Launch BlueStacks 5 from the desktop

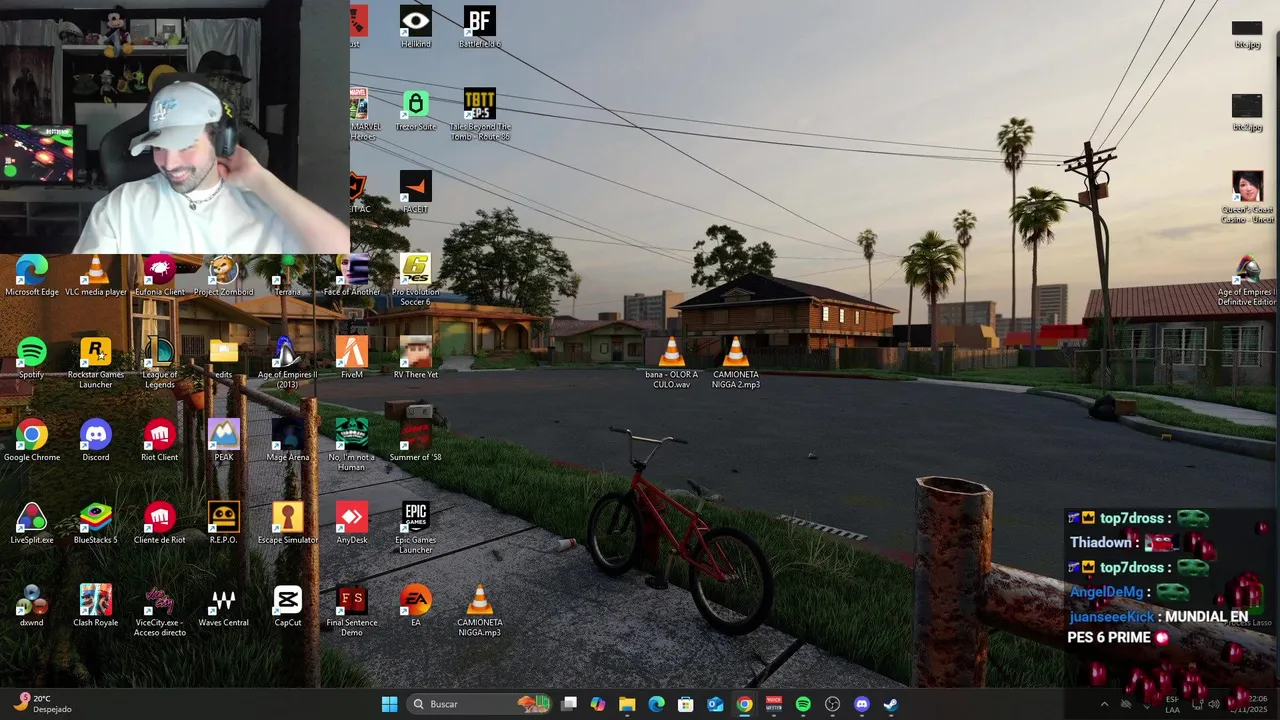click(x=96, y=523)
